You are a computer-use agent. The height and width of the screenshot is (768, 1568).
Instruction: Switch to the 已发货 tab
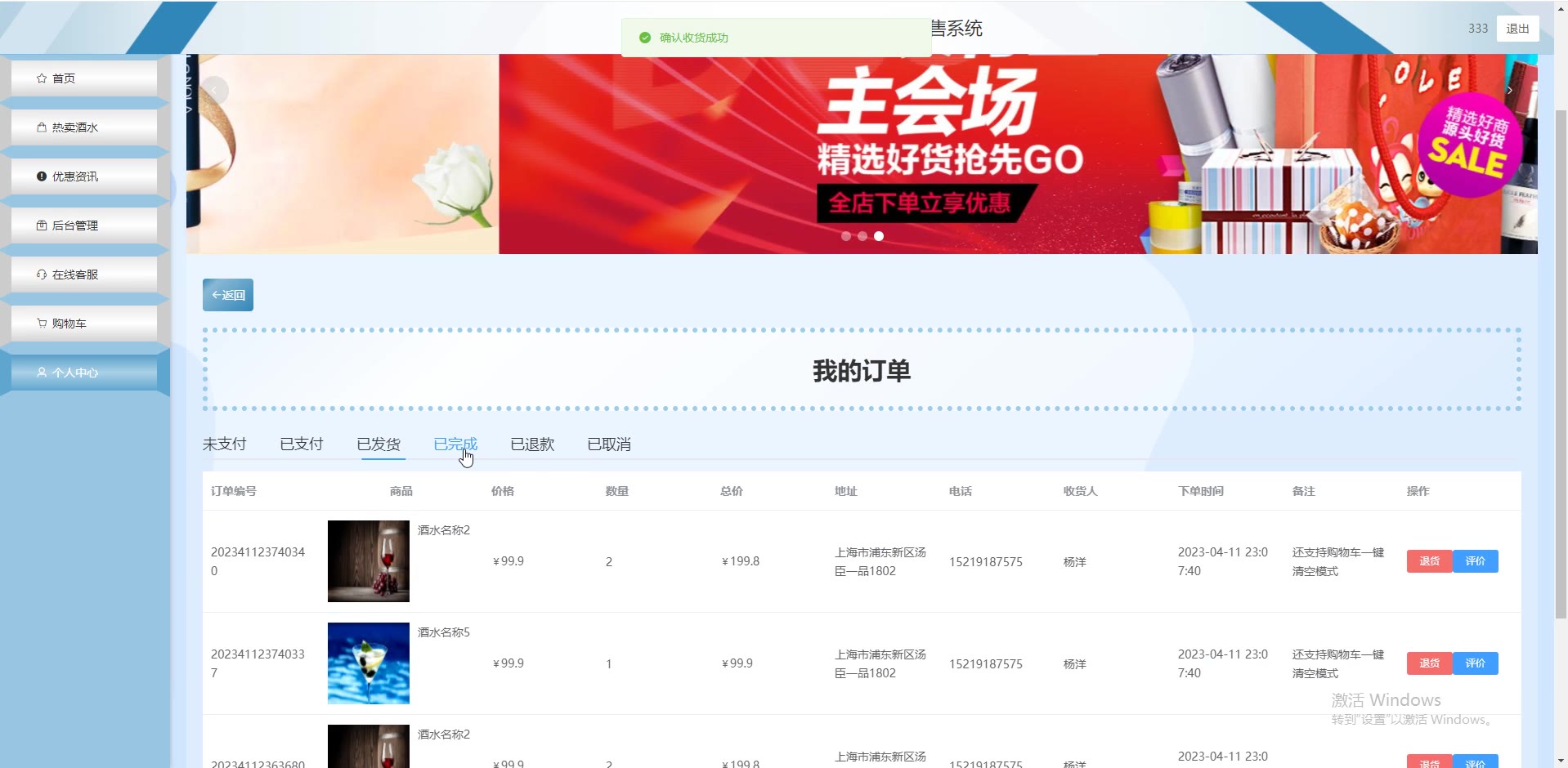tap(379, 444)
